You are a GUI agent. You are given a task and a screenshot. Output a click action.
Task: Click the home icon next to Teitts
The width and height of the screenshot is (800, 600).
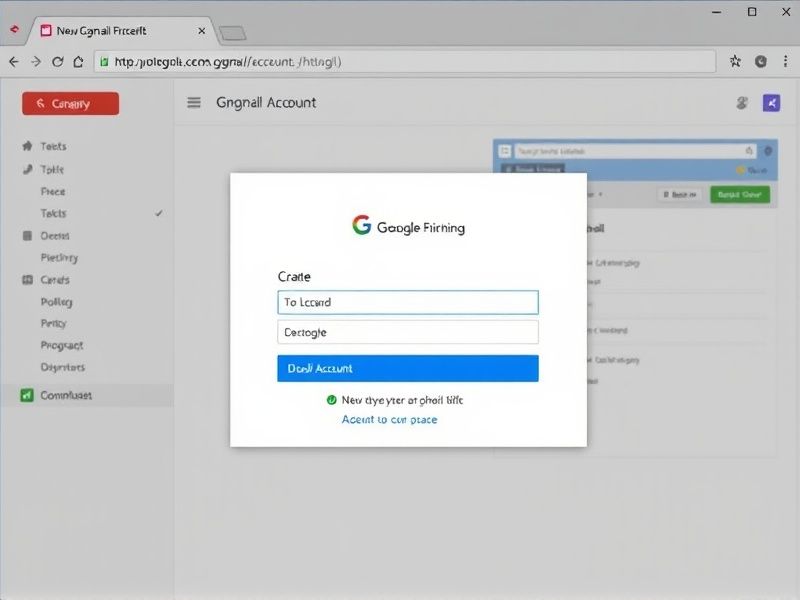28,146
